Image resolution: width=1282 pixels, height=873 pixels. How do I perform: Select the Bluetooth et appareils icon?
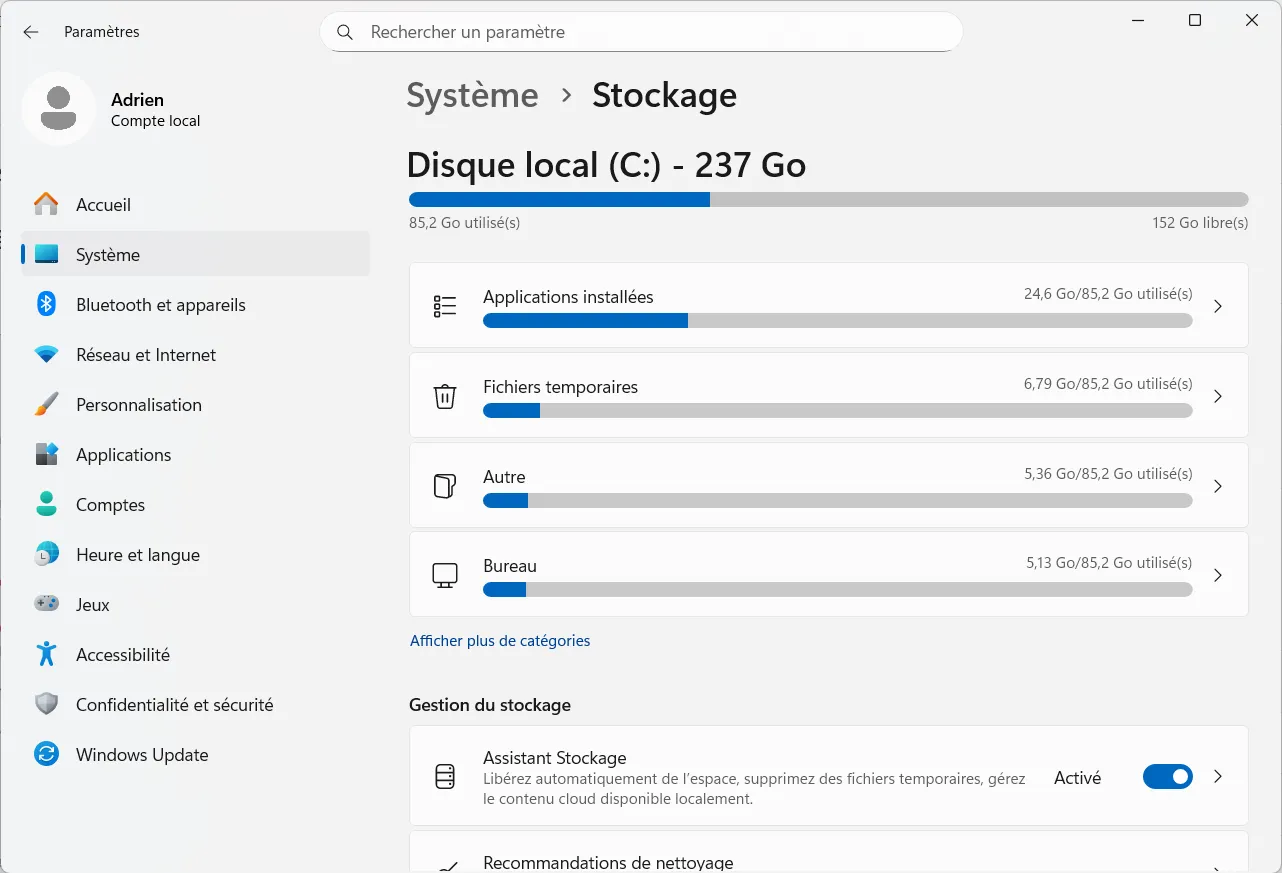click(46, 305)
